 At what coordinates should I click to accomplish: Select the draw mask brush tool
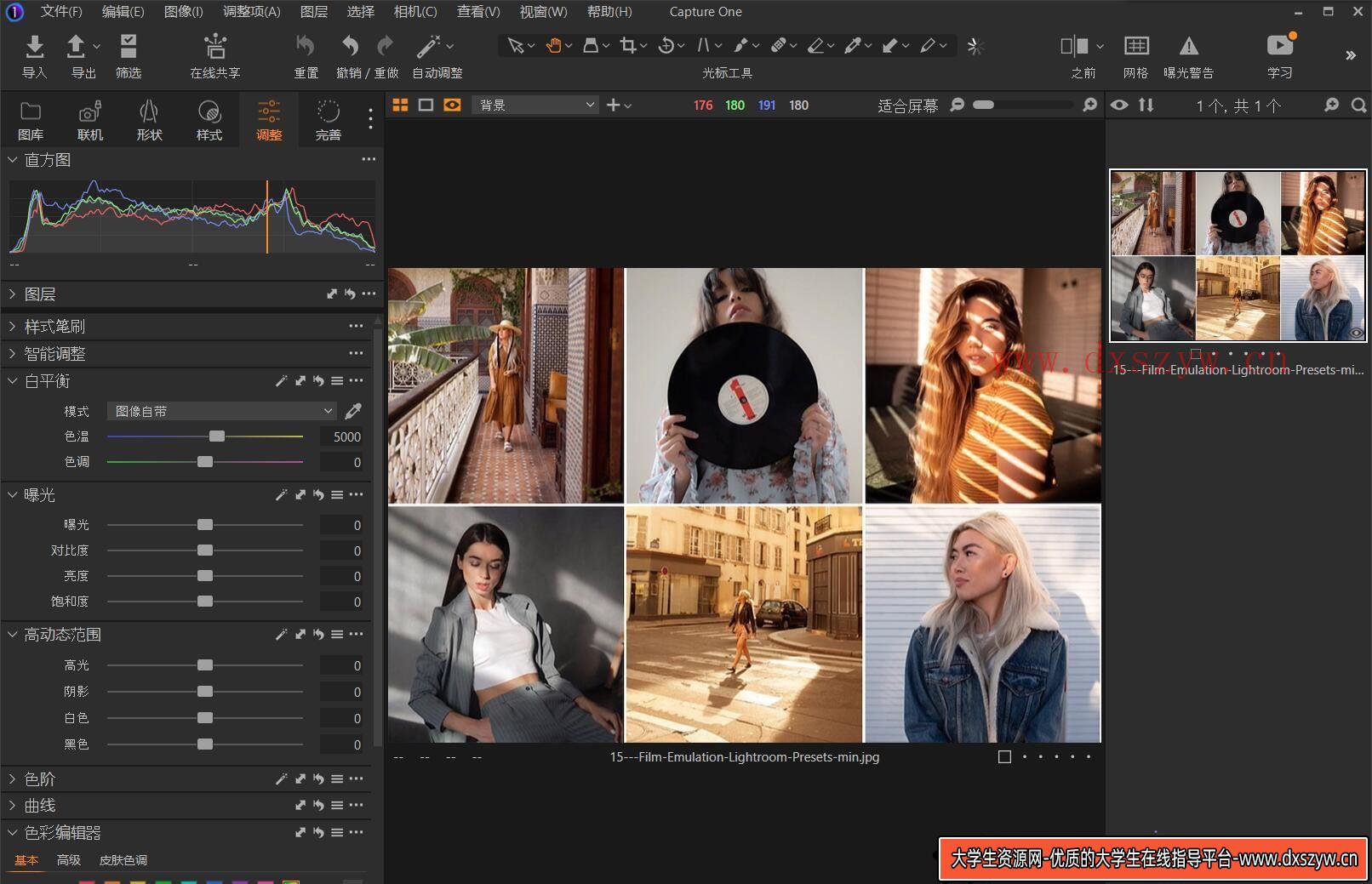tap(740, 46)
